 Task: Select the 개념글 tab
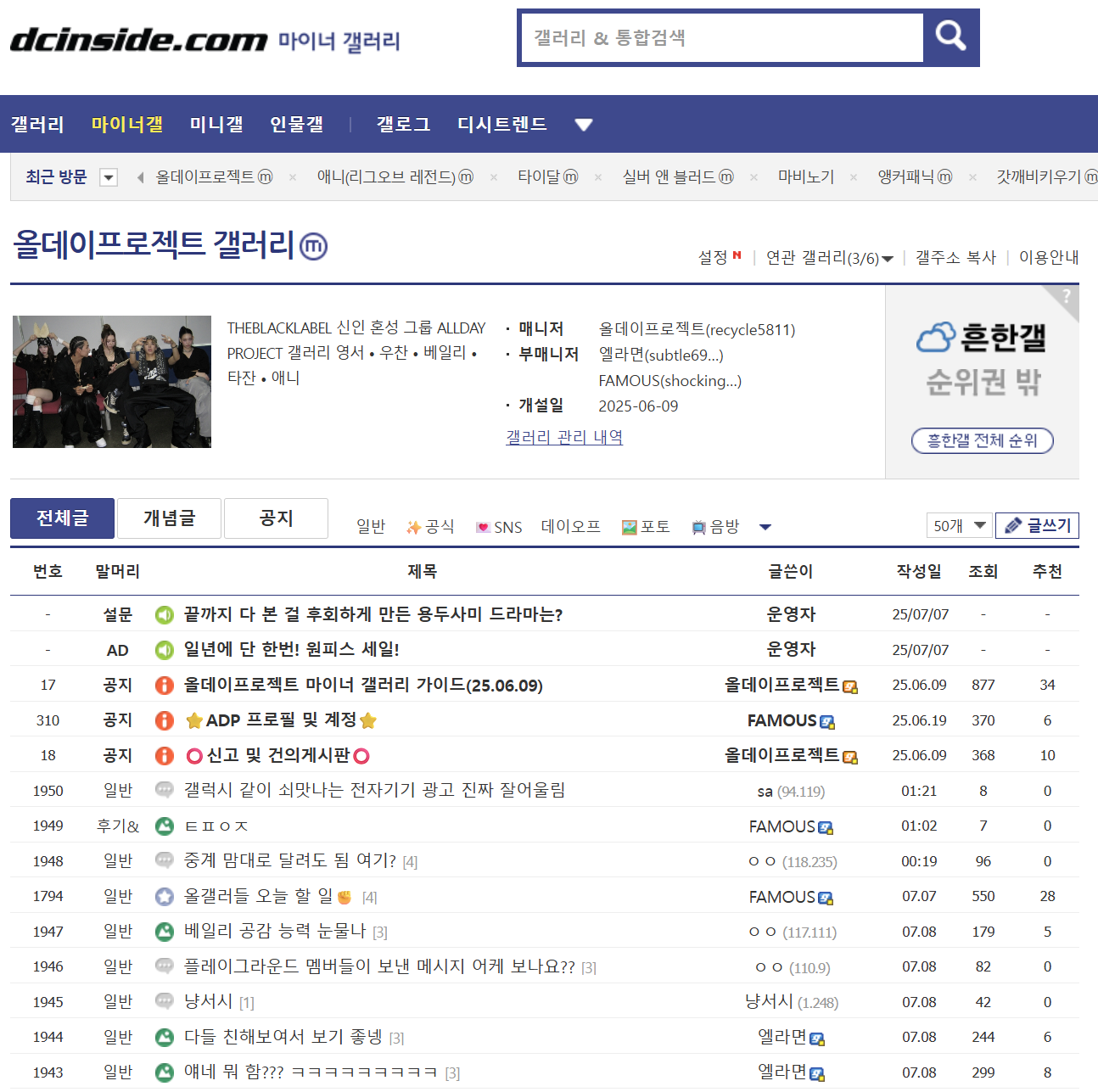click(x=170, y=518)
